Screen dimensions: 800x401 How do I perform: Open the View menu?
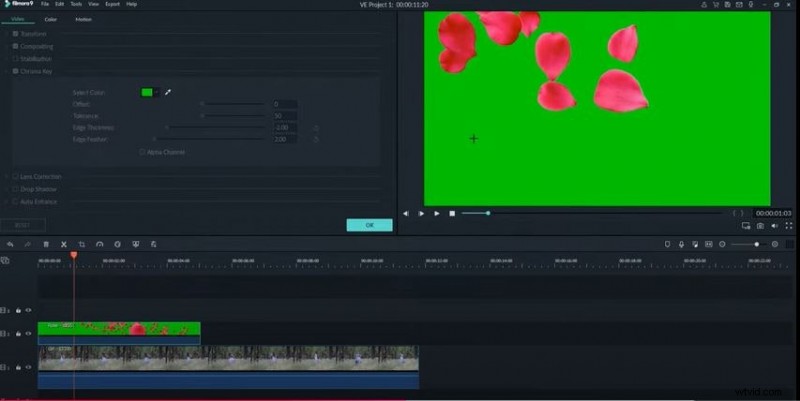[x=93, y=4]
